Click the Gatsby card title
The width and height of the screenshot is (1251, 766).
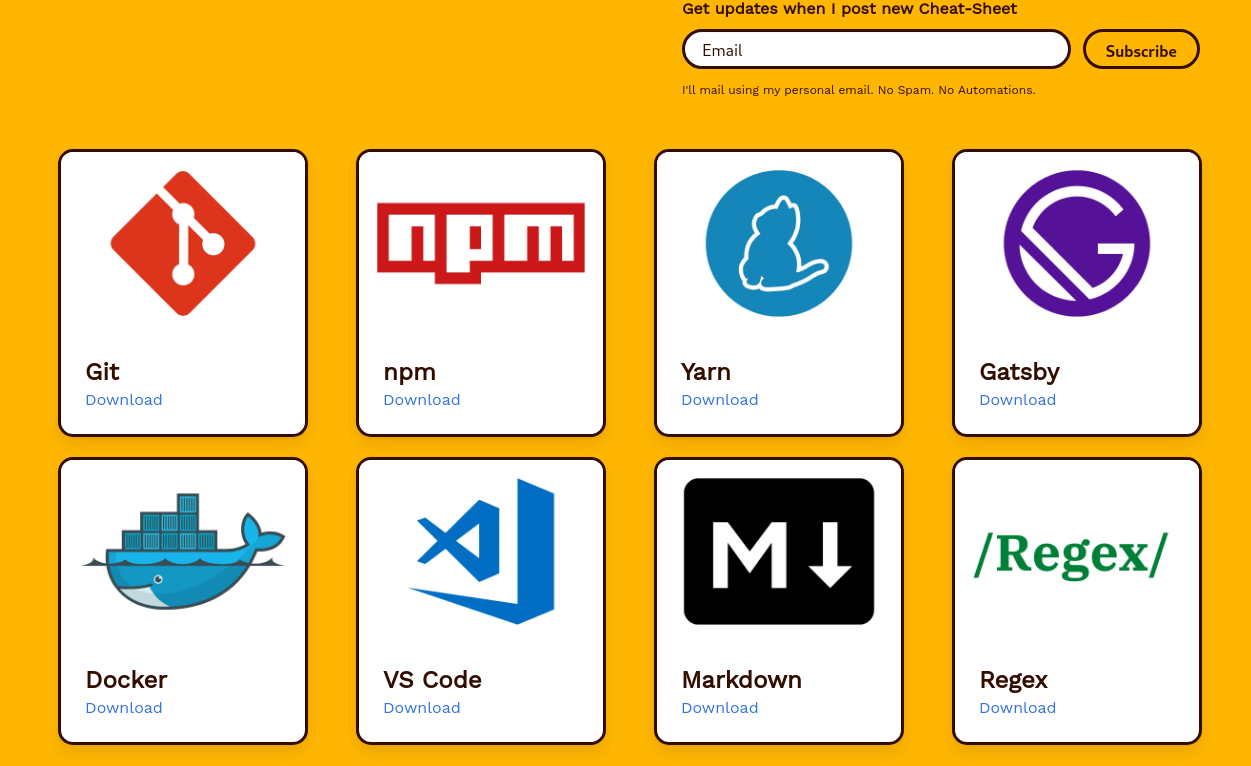1020,372
